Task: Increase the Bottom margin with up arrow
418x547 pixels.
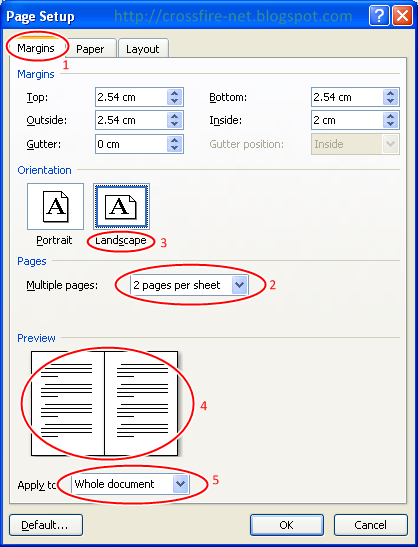Action: tap(390, 93)
